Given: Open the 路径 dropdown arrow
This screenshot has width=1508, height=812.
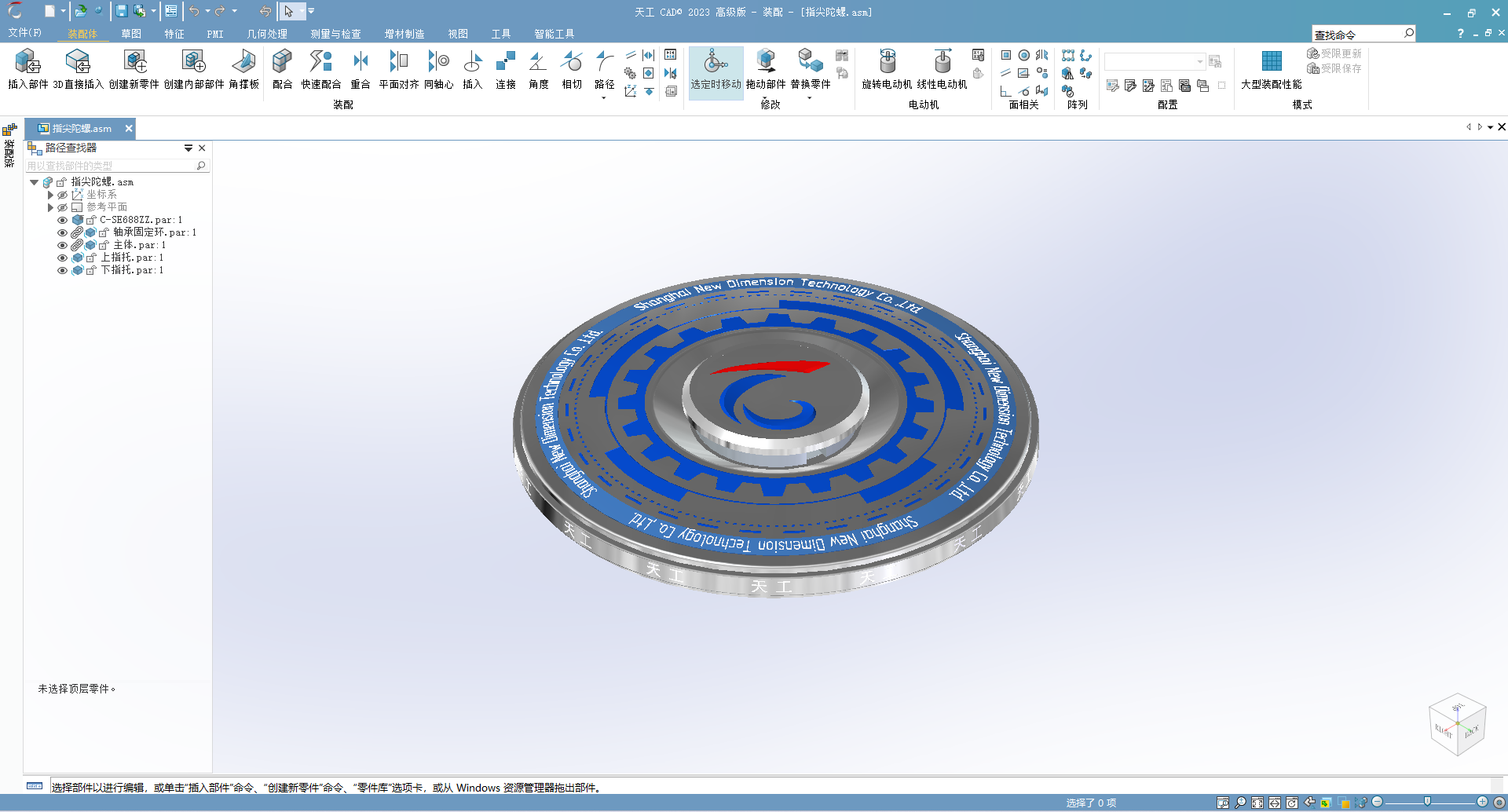Looking at the screenshot, I should click(x=604, y=98).
